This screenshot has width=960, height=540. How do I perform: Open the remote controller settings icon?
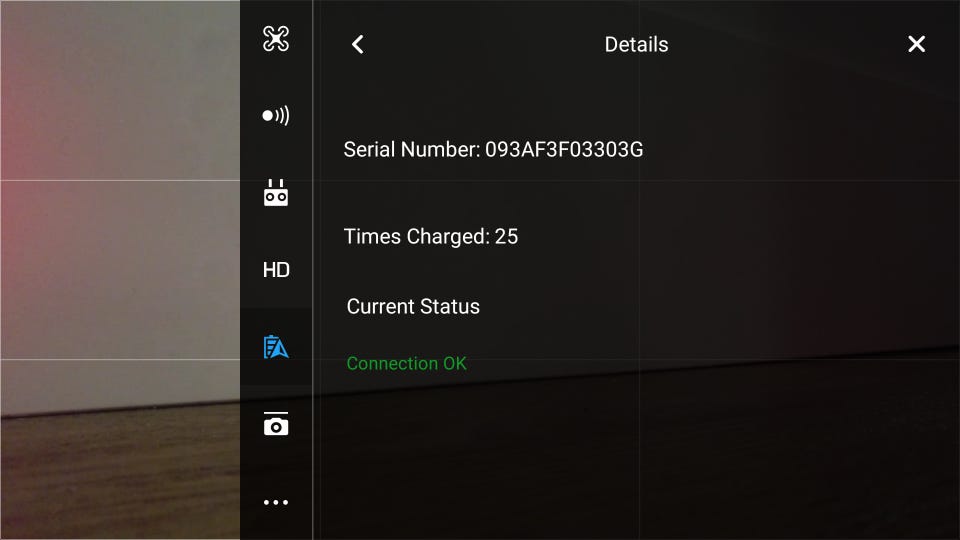pyautogui.click(x=276, y=193)
